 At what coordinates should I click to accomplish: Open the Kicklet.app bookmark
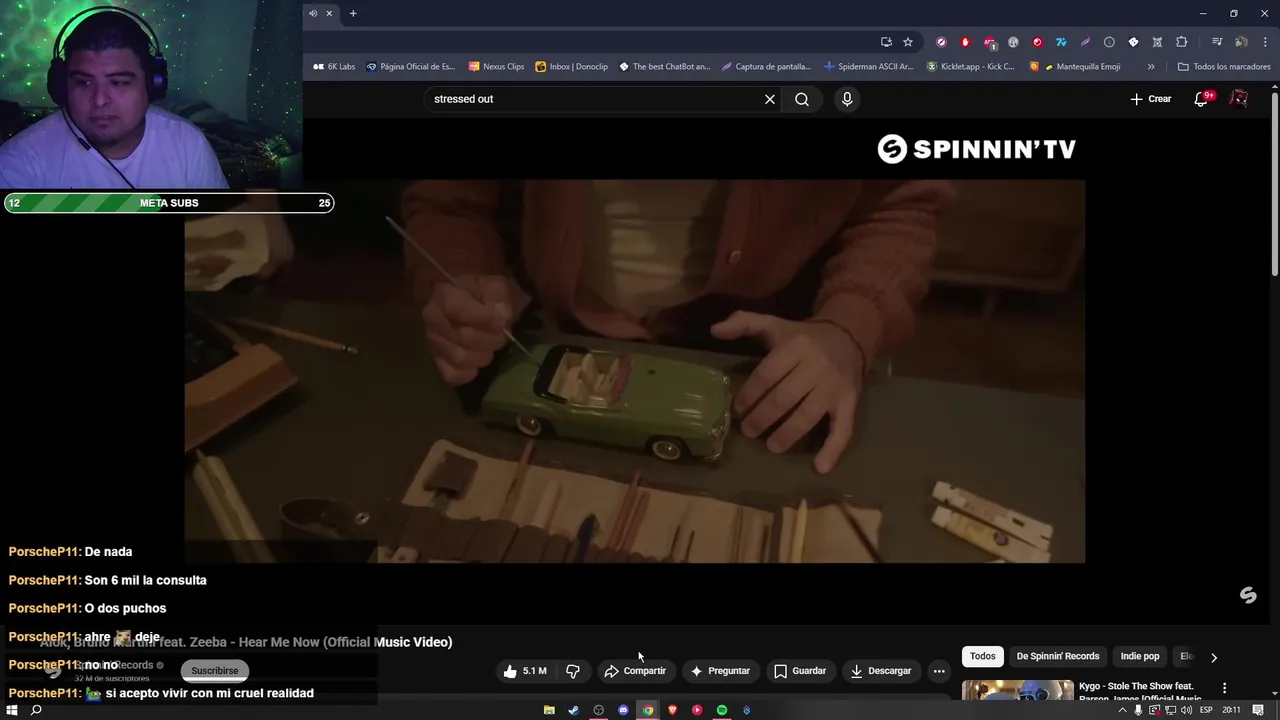970,66
